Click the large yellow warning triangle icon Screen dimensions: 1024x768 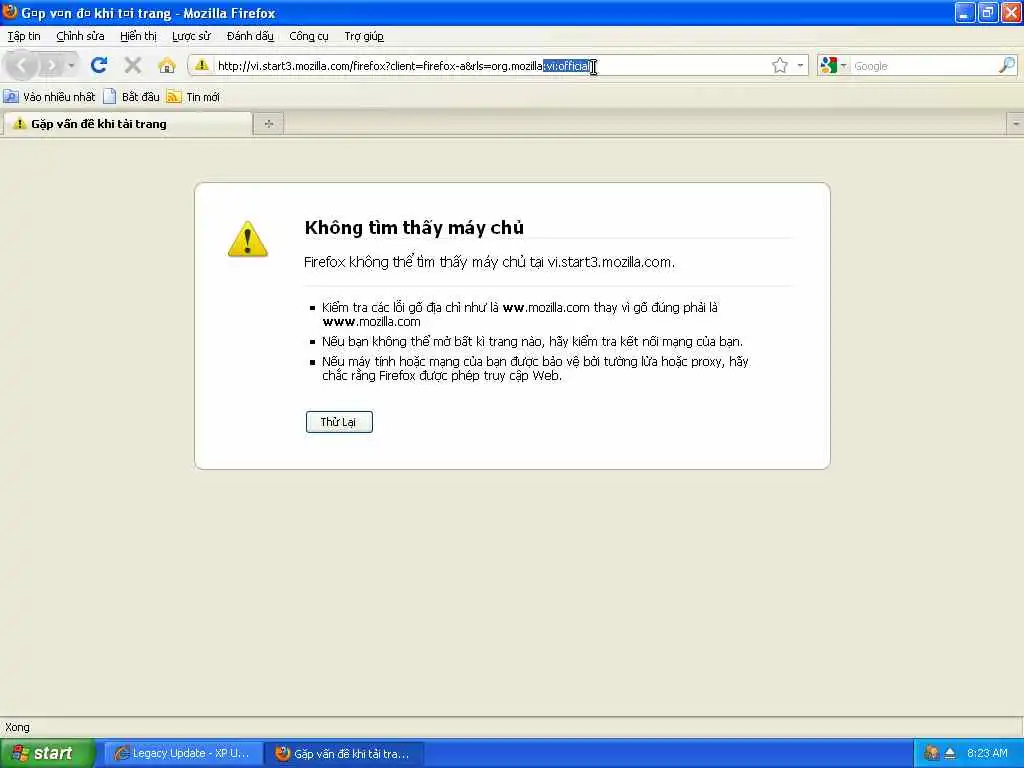coord(248,238)
